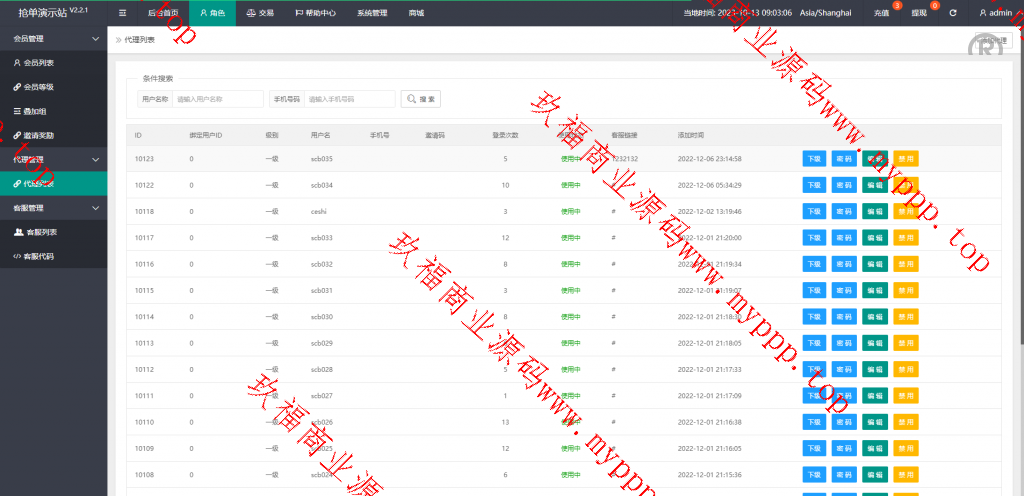1024x496 pixels.
Task: Switch to the 交易 top menu
Action: 260,13
